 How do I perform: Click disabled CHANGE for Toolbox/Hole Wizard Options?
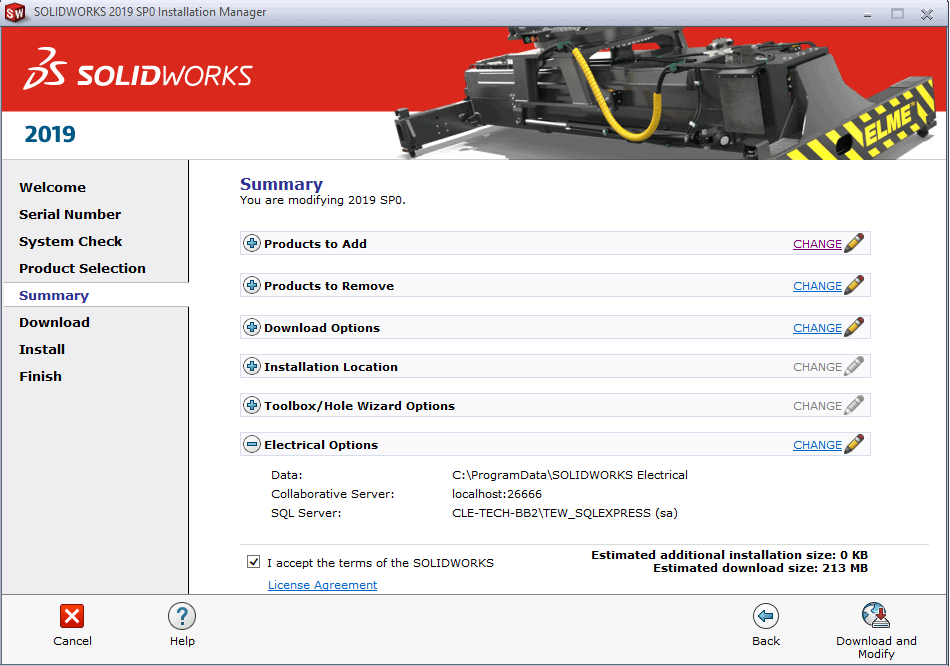click(x=817, y=405)
